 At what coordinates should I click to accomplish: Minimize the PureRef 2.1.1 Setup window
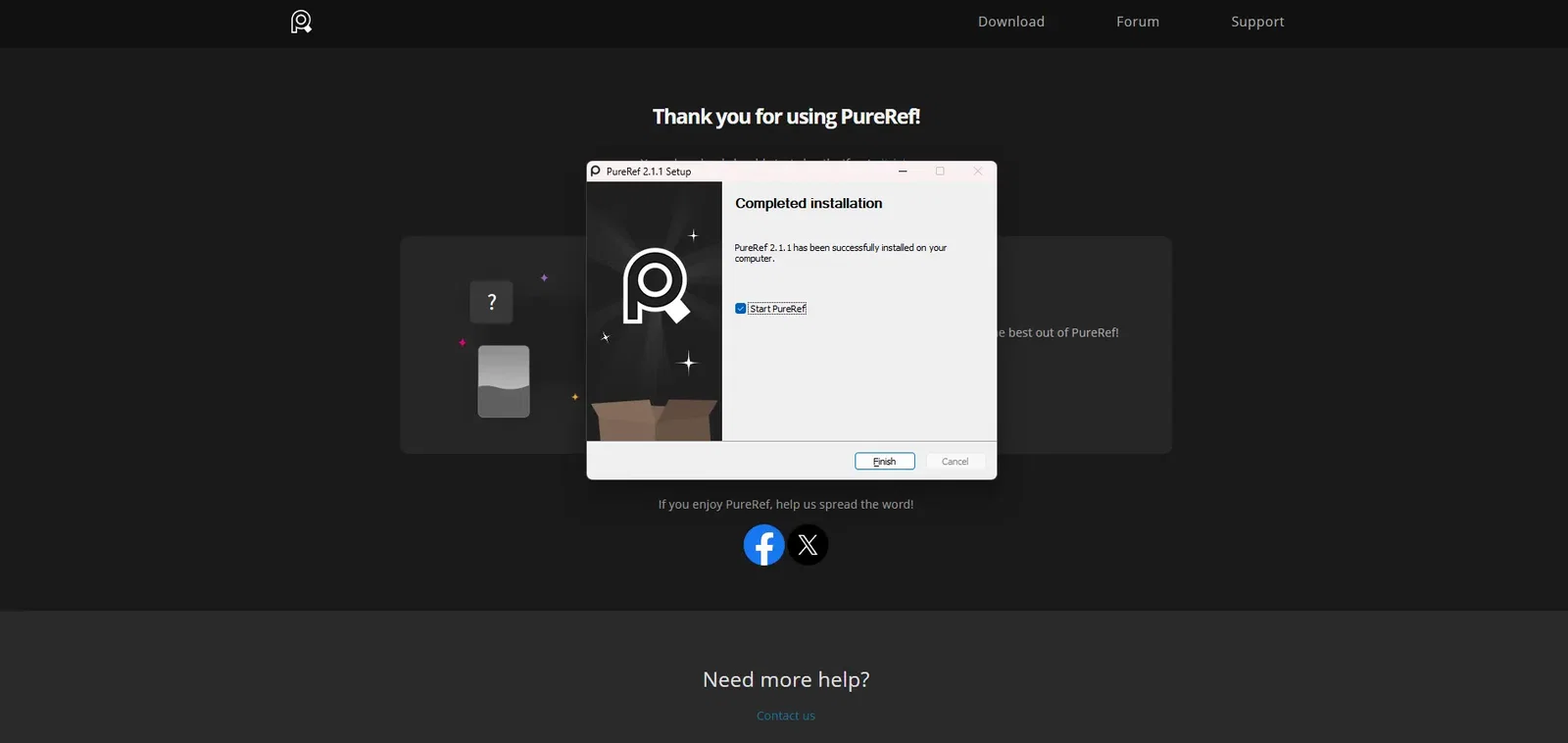tap(903, 172)
